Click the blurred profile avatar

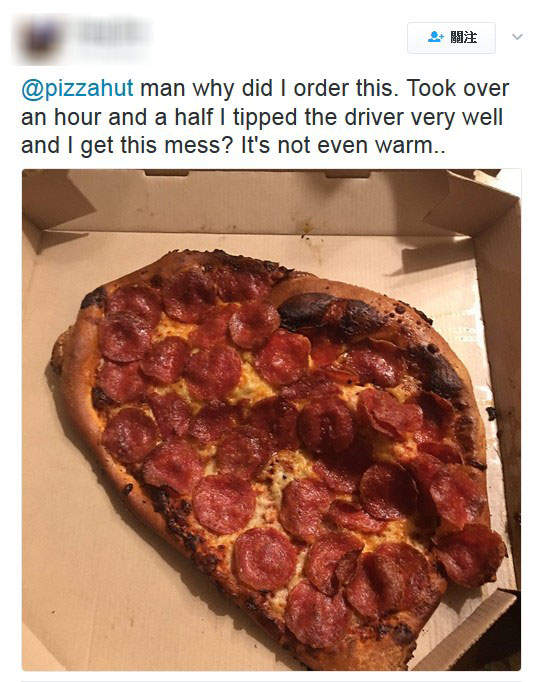coord(39,40)
